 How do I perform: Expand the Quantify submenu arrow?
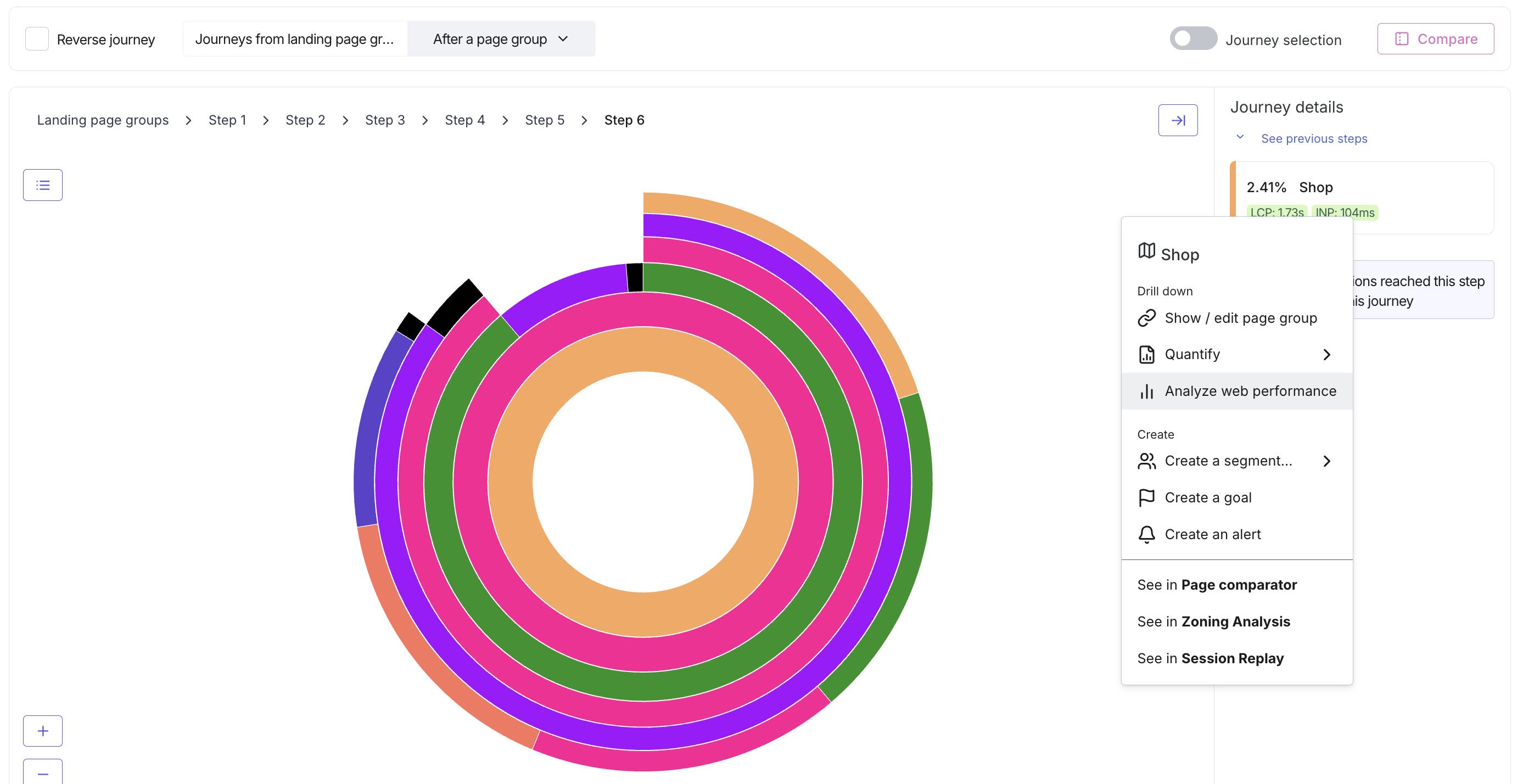click(1326, 354)
